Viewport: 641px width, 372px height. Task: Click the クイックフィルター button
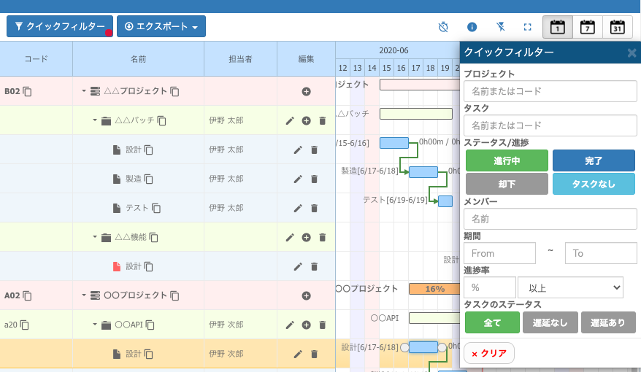pyautogui.click(x=60, y=26)
